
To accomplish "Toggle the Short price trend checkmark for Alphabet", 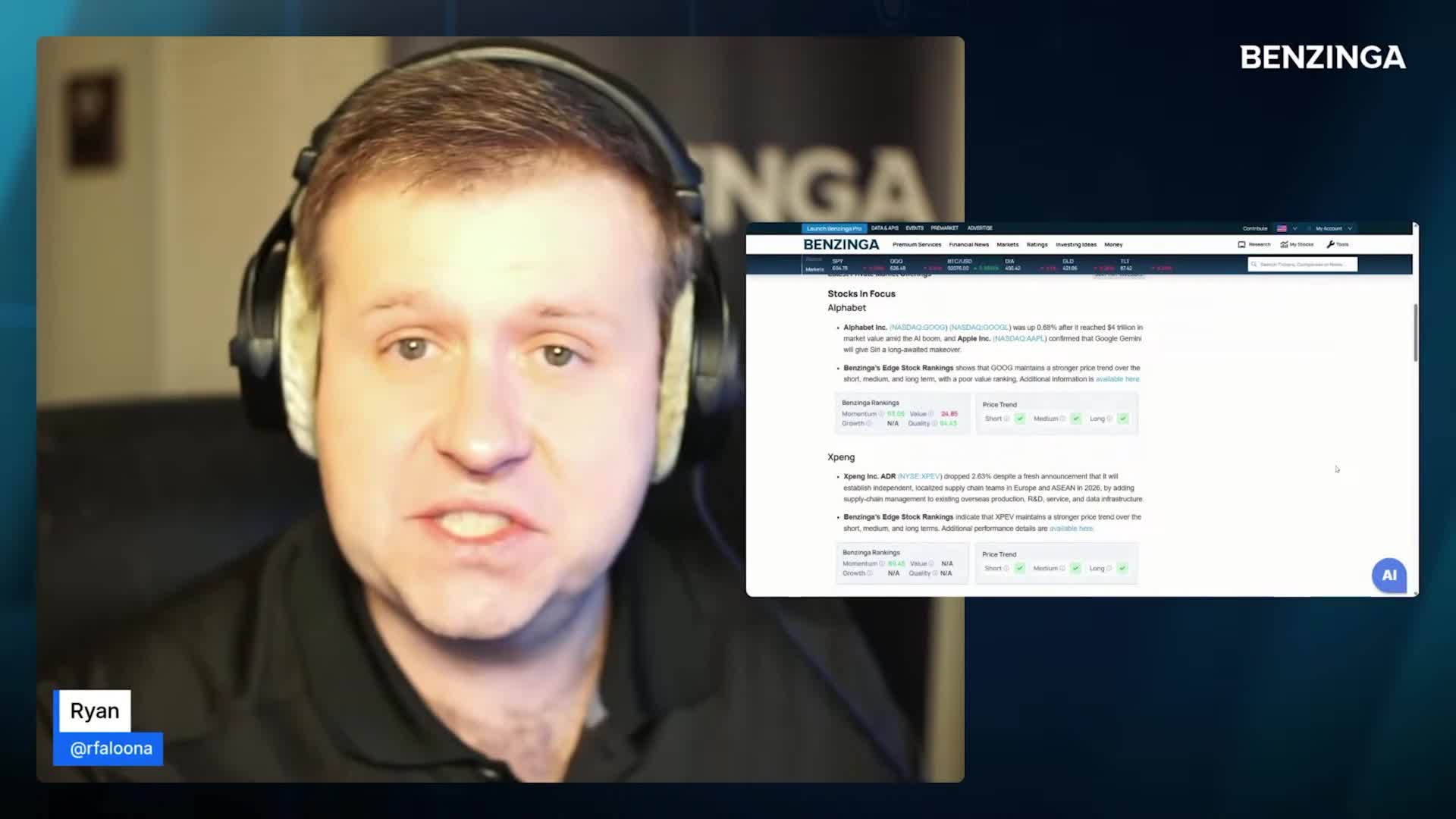I will point(1020,419).
